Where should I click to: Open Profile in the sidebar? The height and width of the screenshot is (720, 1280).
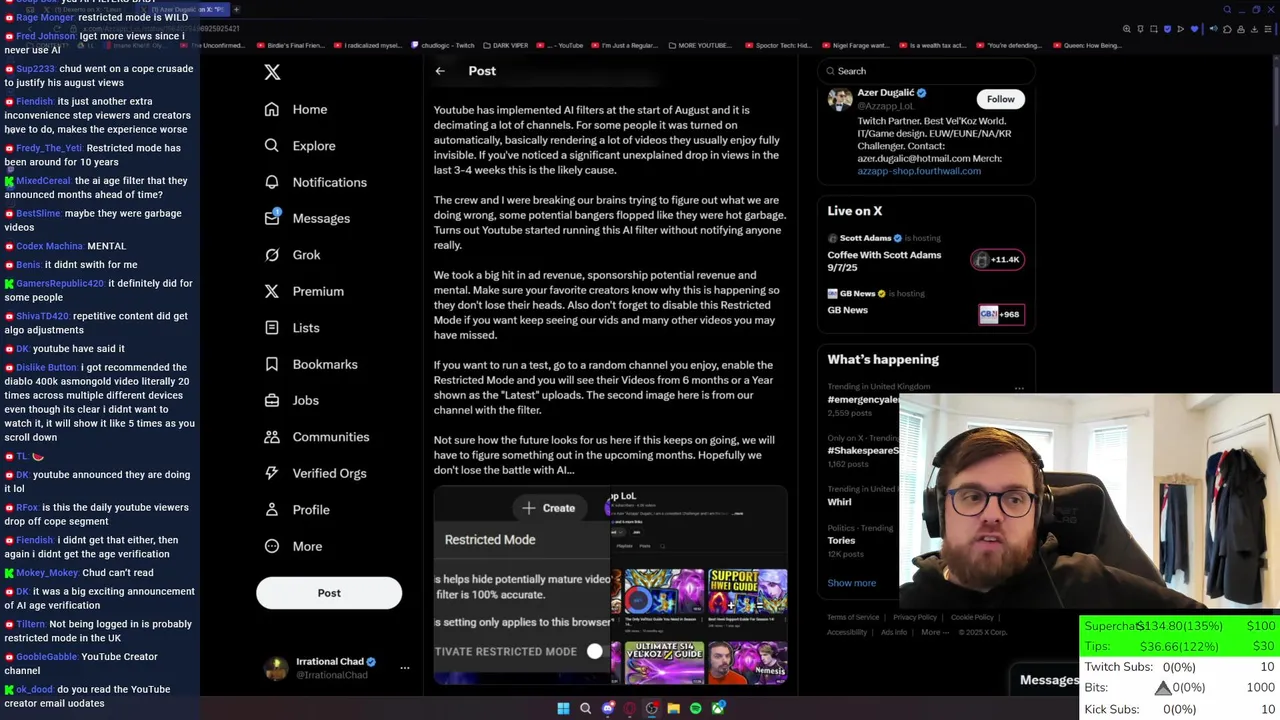[296, 510]
